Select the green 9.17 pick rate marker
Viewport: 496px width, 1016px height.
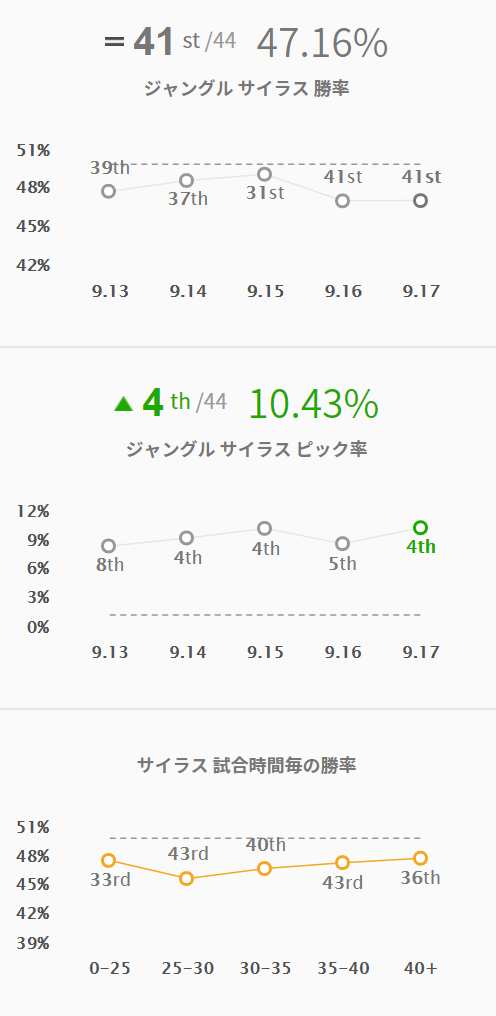point(420,527)
